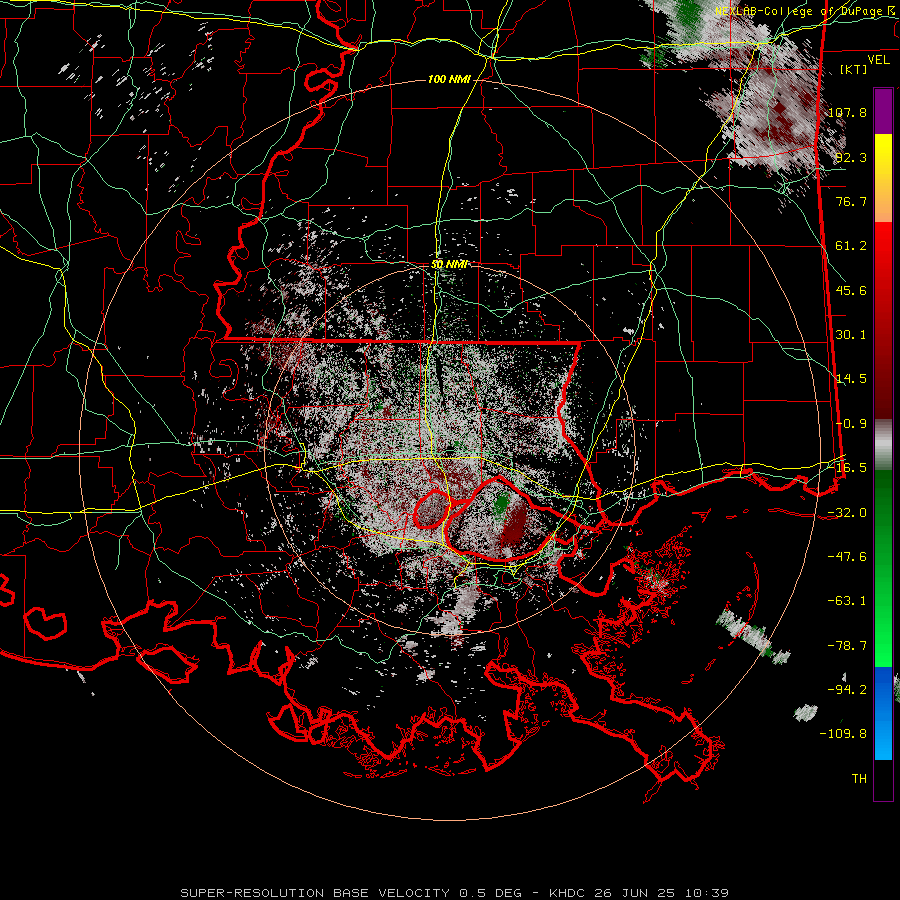This screenshot has height=900, width=900.
Task: Select the -47.6 velocity scale value
Action: [847, 557]
